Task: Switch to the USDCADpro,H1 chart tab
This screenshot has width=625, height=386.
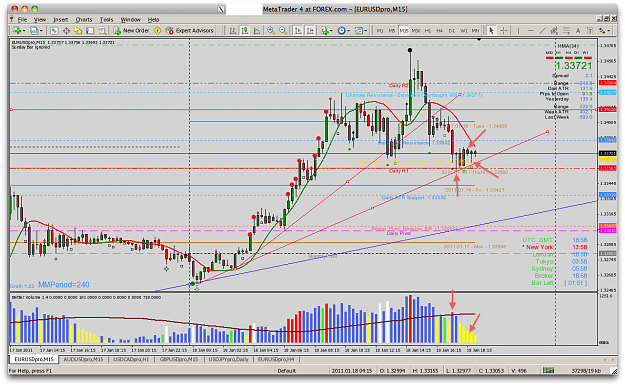Action: point(131,359)
